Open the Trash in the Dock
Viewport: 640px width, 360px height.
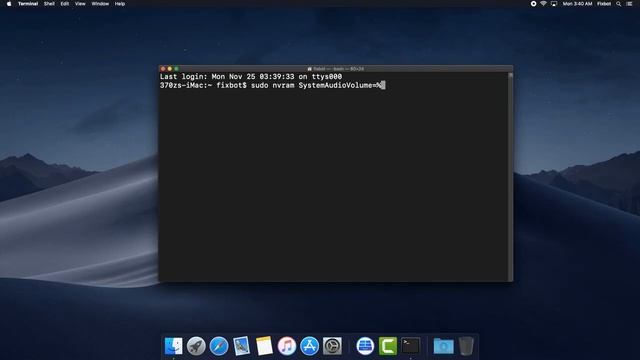click(x=466, y=346)
